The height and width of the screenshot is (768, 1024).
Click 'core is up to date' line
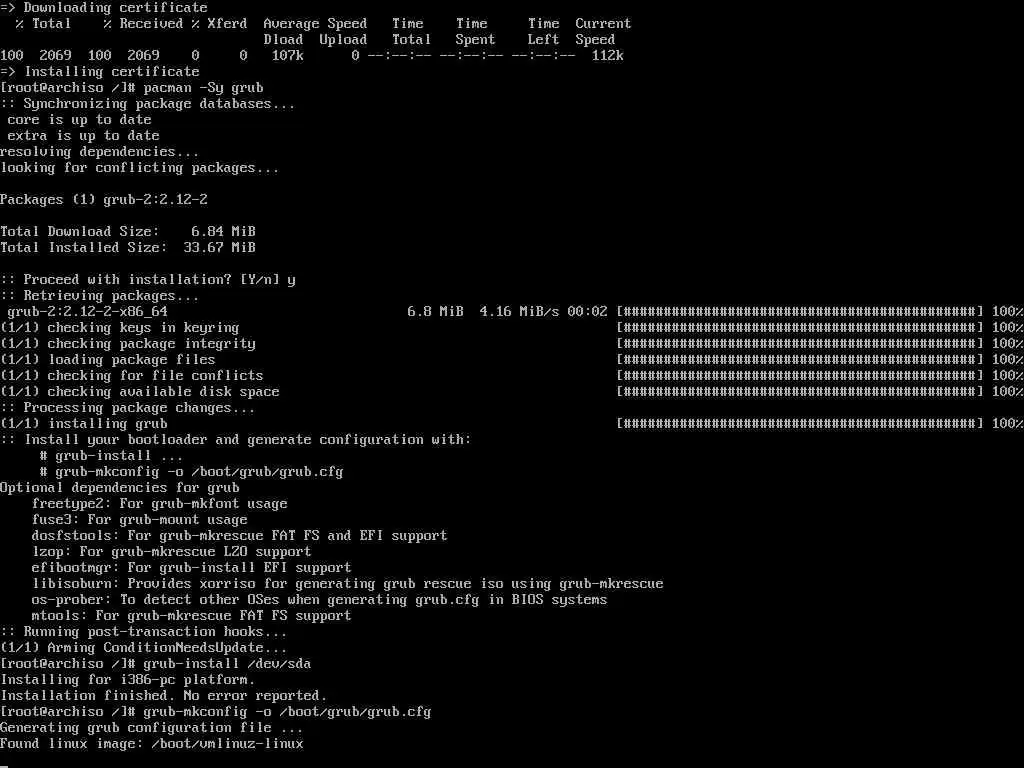tap(80, 120)
